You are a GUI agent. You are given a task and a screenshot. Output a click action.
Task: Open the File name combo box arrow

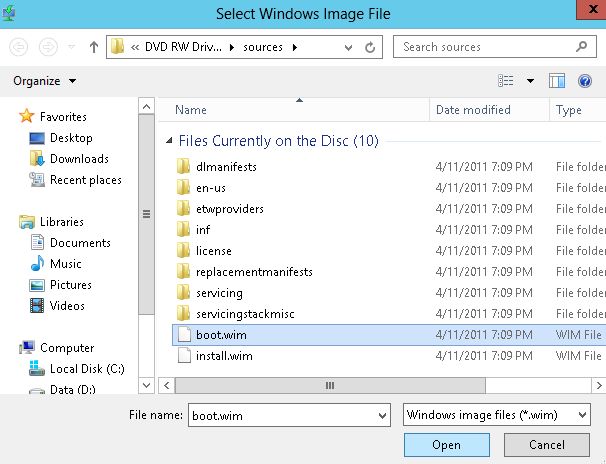(381, 414)
